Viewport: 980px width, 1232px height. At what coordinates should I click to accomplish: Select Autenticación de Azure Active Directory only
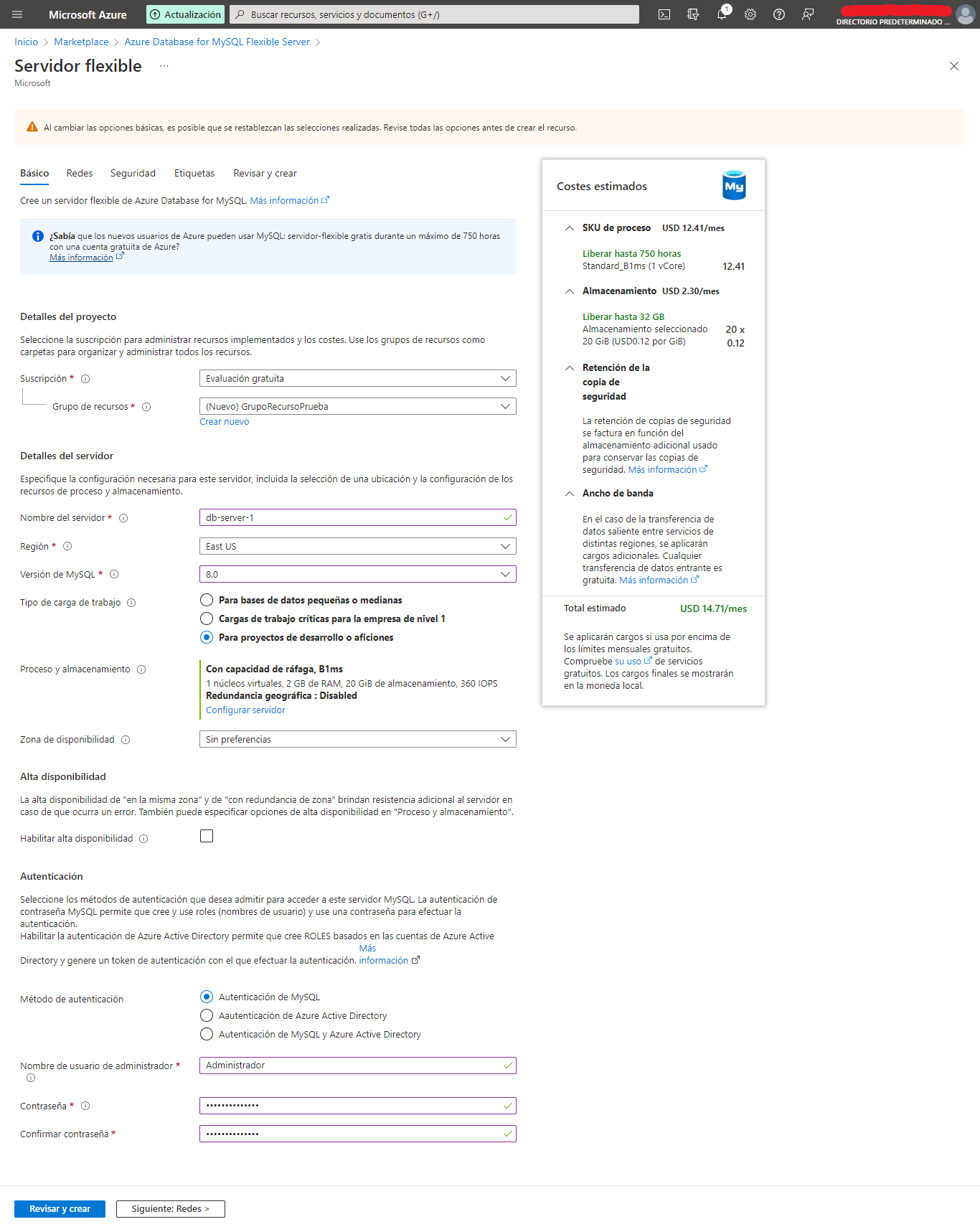pyautogui.click(x=207, y=1015)
